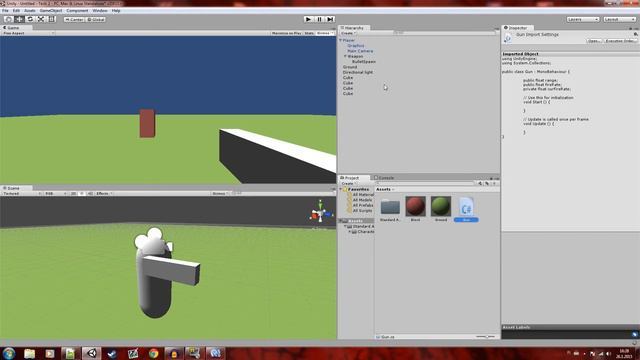
Task: Toggle the Global handle rotation button
Action: click(96, 19)
